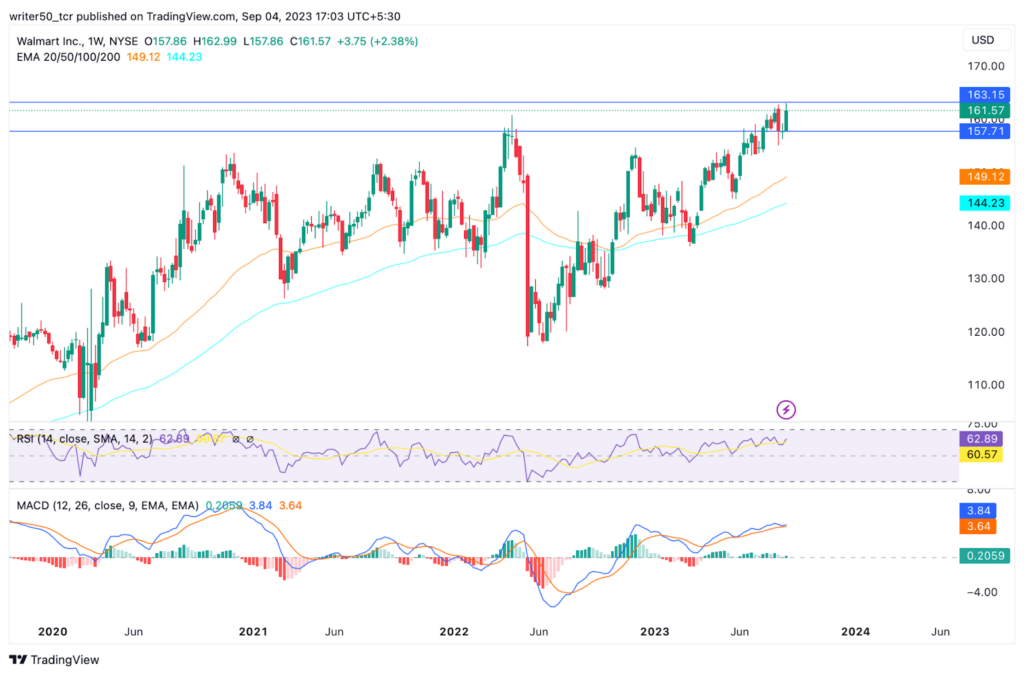Click the green 0.2059 value in MACD legend
Viewport: 1024px width, 676px height.
coord(224,506)
